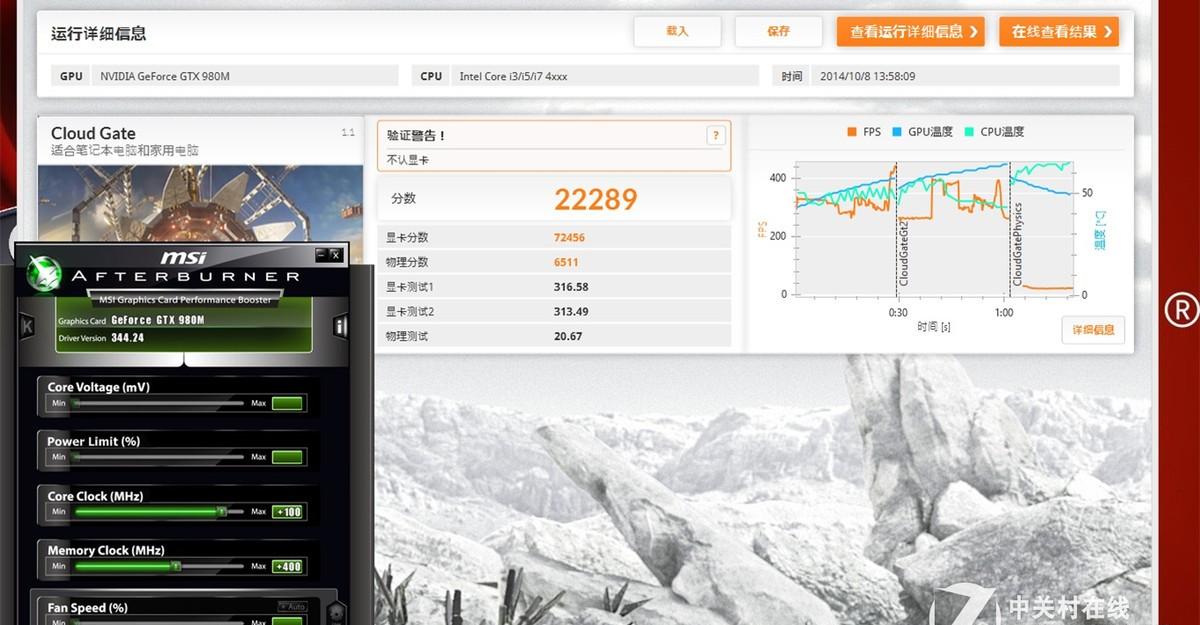This screenshot has width=1200, height=625.
Task: Click the overall score 22289
Action: click(x=596, y=199)
